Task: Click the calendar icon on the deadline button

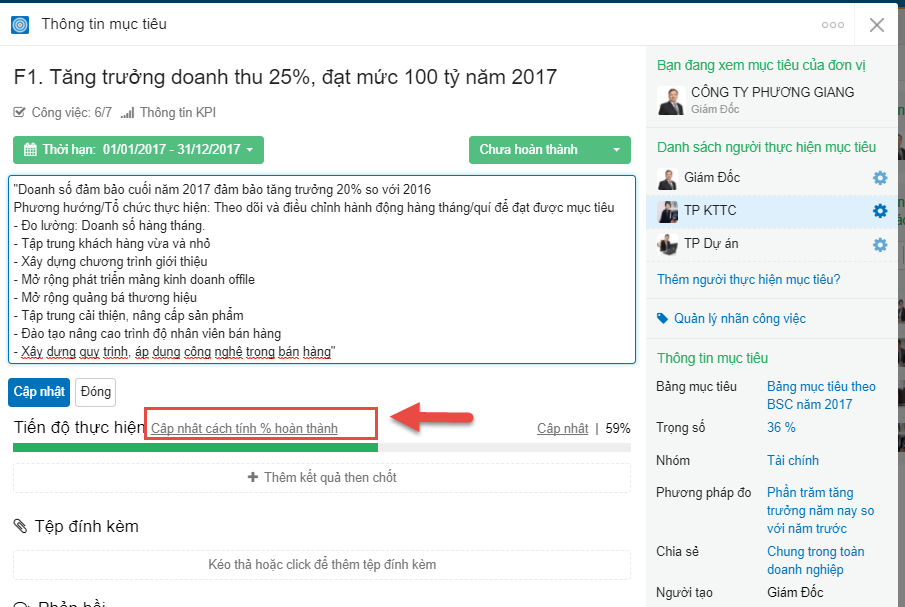Action: coord(31,149)
